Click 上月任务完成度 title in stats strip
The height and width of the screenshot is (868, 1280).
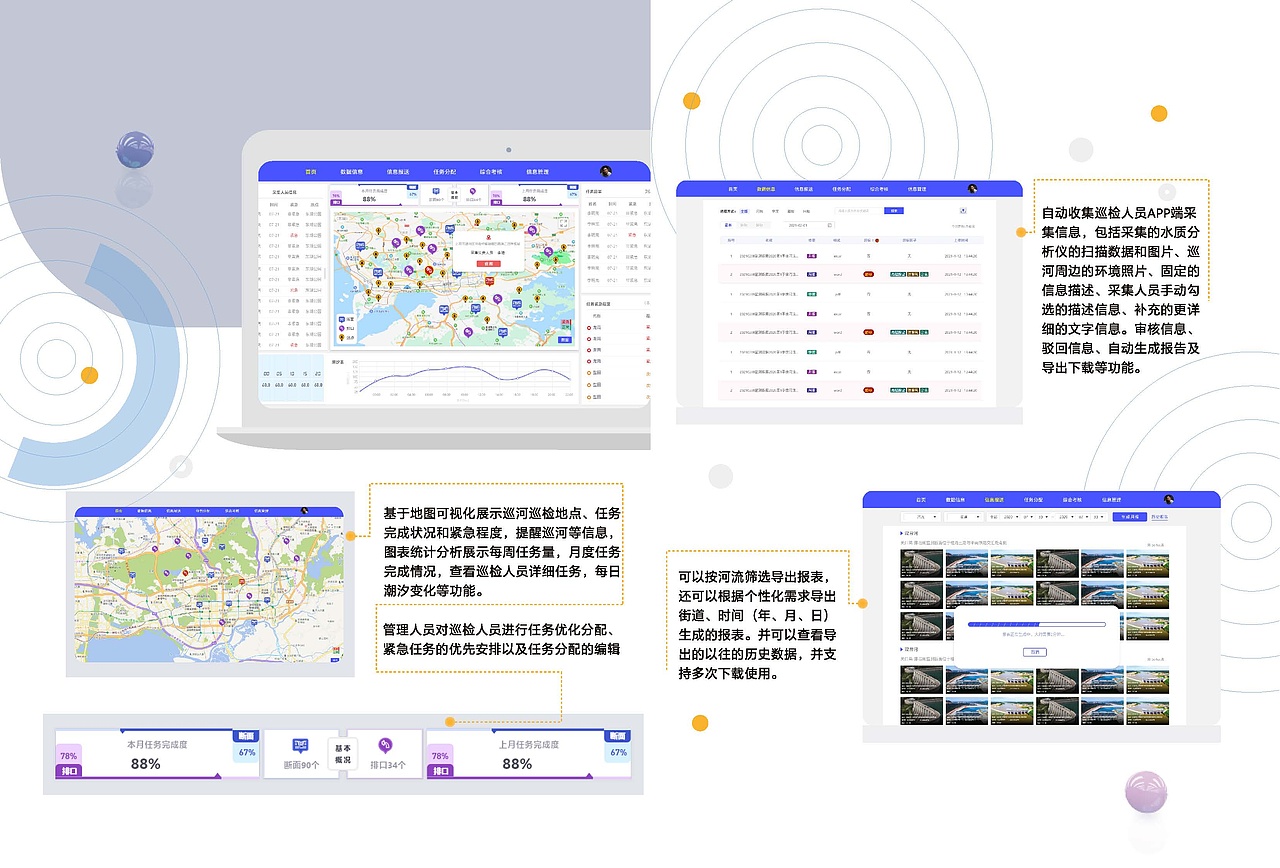coord(528,744)
